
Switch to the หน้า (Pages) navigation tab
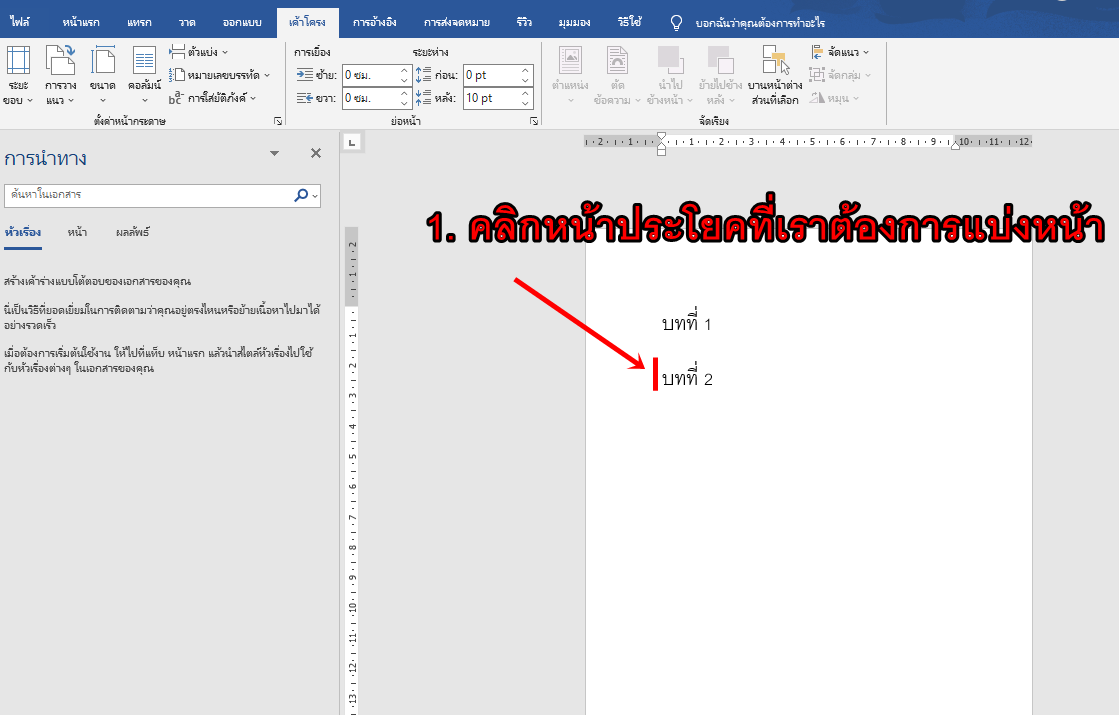tap(77, 232)
